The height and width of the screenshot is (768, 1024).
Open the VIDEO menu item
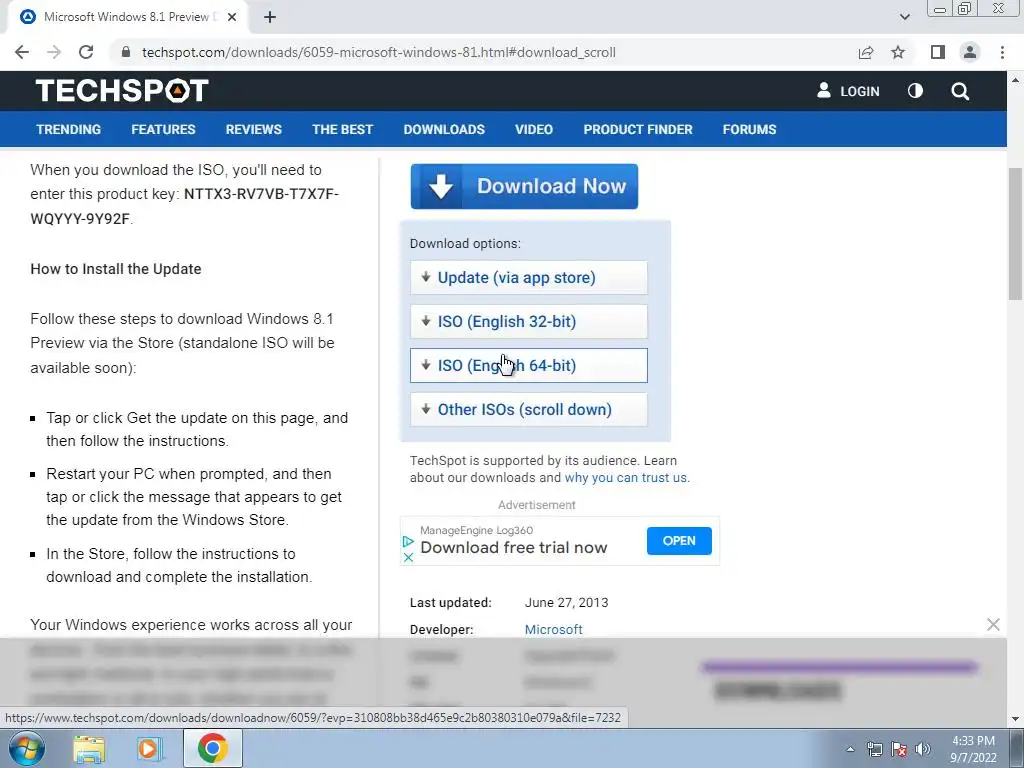click(x=534, y=129)
